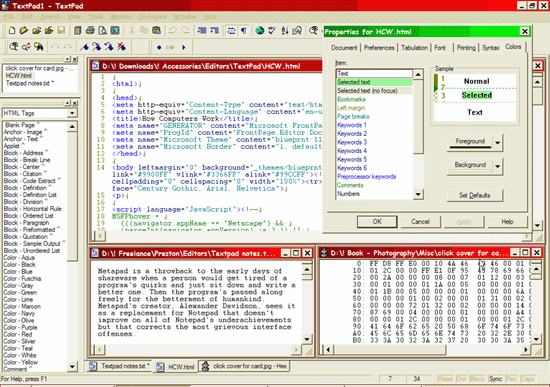Toggle bookmark with the blue flag icon

(84, 47)
